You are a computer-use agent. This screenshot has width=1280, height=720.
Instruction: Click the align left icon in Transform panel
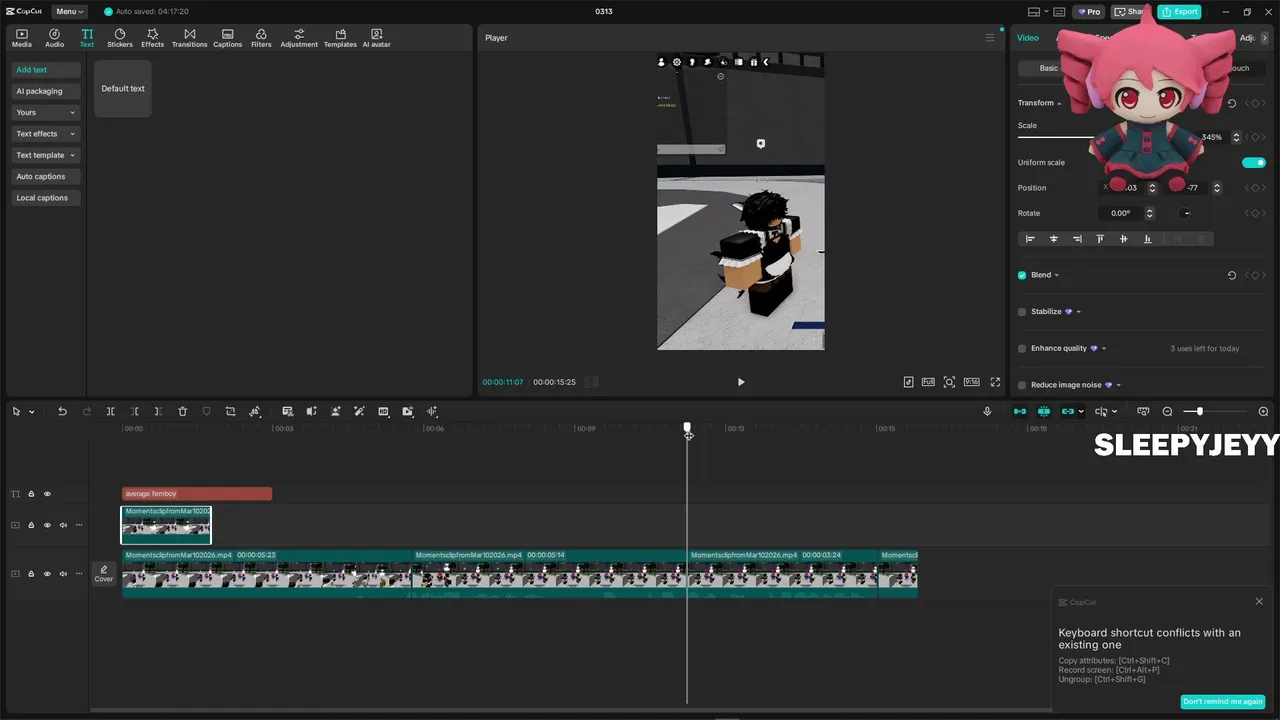click(1030, 239)
